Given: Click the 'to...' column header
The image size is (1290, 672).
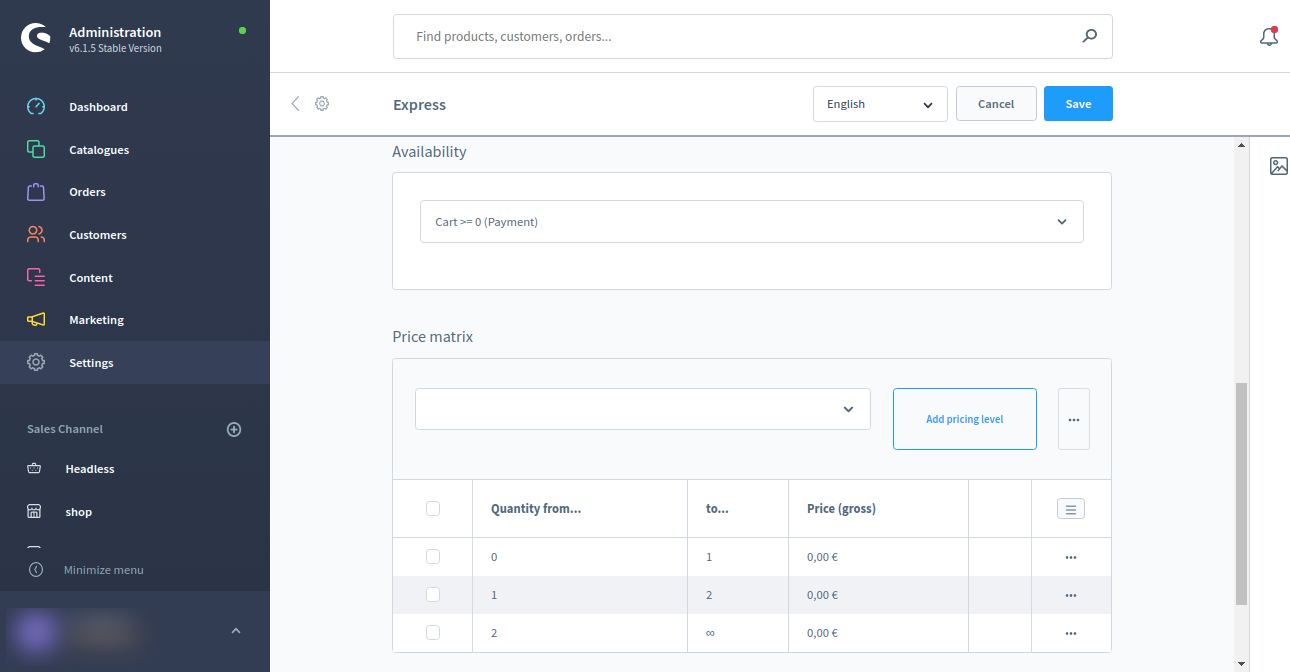Looking at the screenshot, I should click(x=717, y=509).
